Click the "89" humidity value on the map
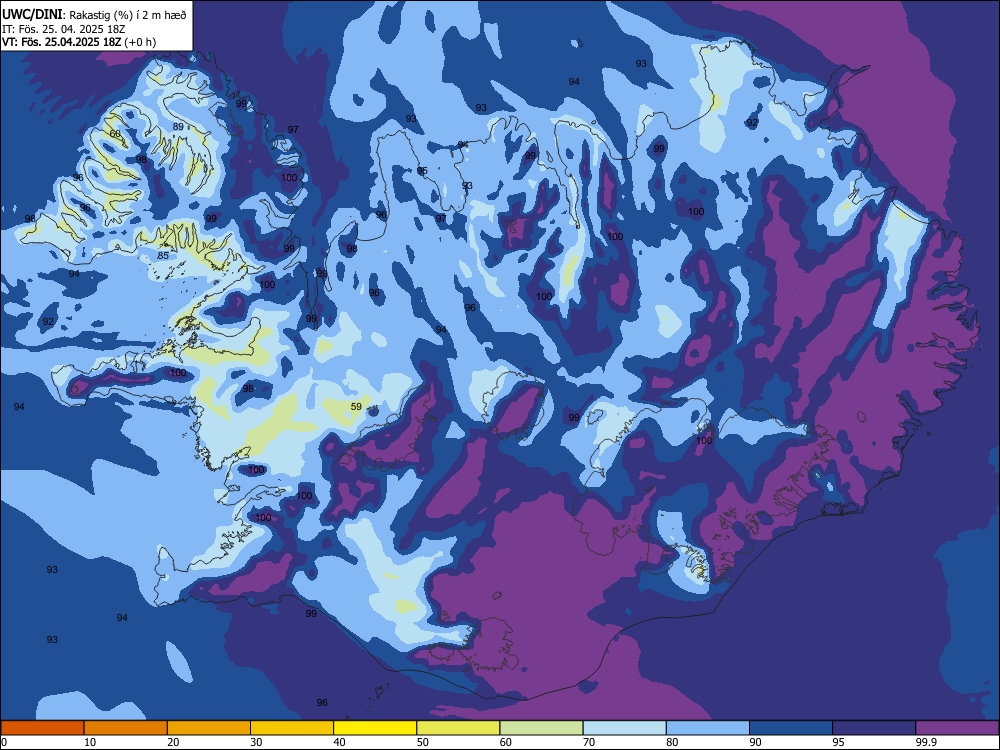The width and height of the screenshot is (1000, 750). pyautogui.click(x=178, y=126)
